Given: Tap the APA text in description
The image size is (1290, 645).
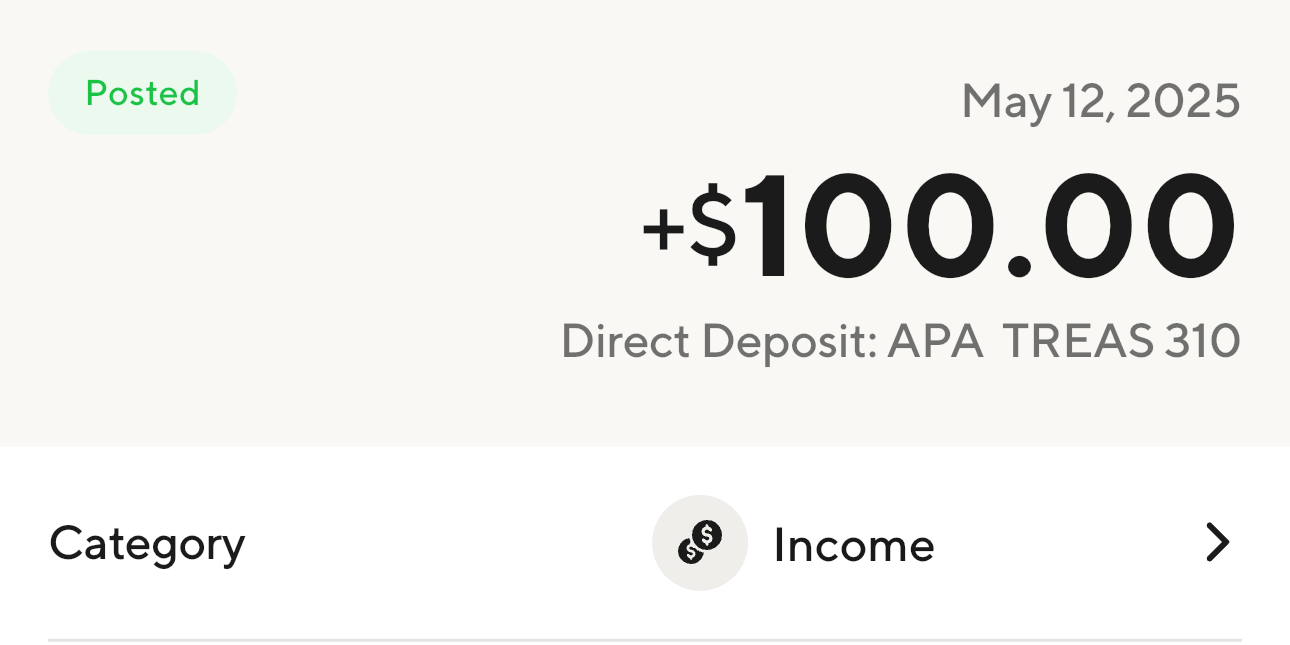Looking at the screenshot, I should pyautogui.click(x=935, y=341).
